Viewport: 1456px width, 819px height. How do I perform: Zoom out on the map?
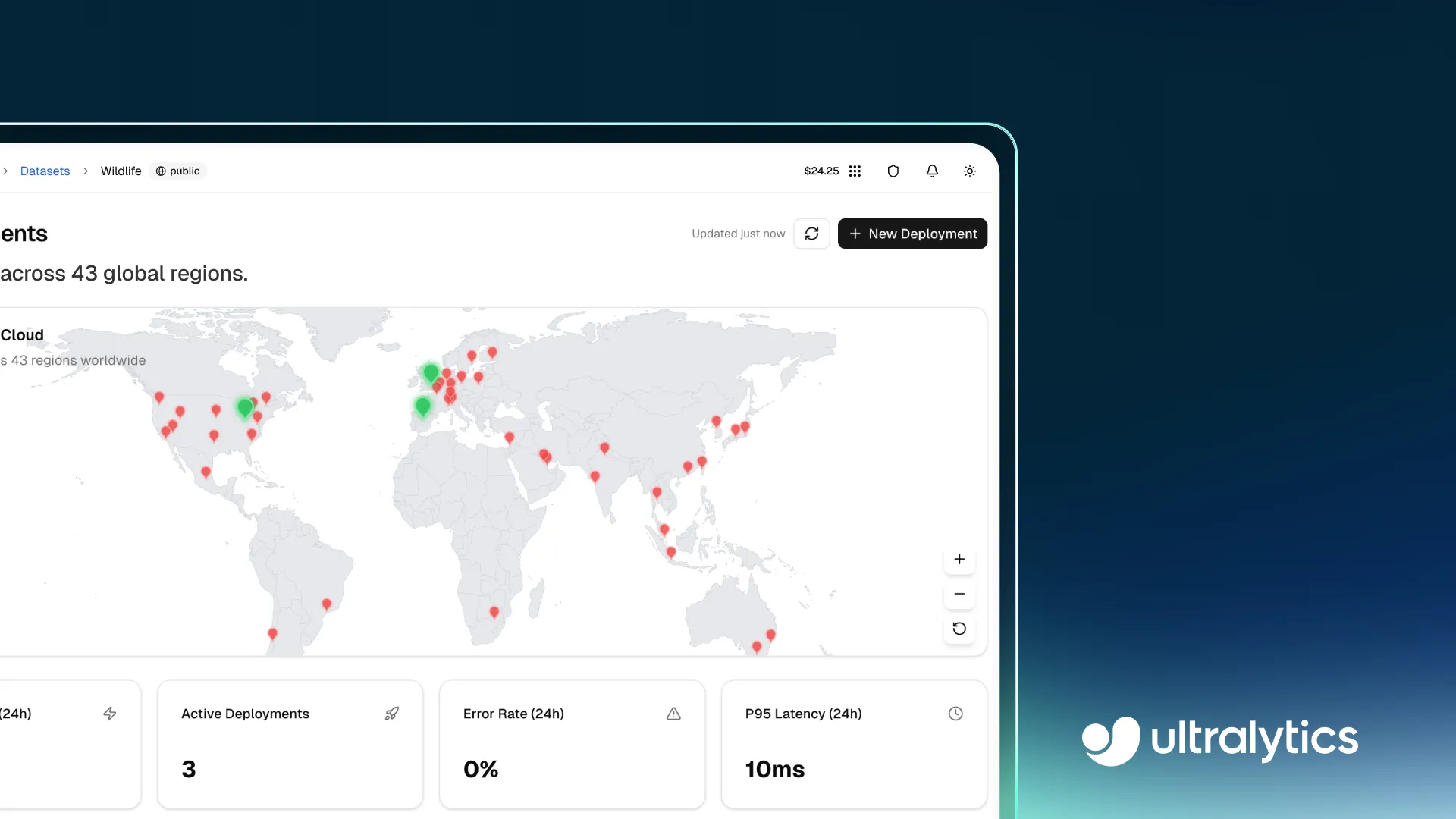click(x=959, y=594)
